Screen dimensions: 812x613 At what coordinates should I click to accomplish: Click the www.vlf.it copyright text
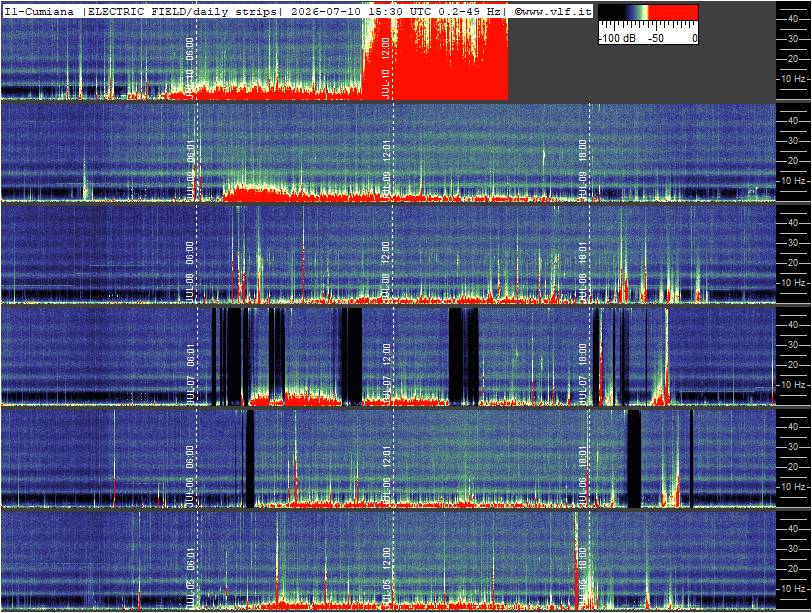[x=553, y=11]
